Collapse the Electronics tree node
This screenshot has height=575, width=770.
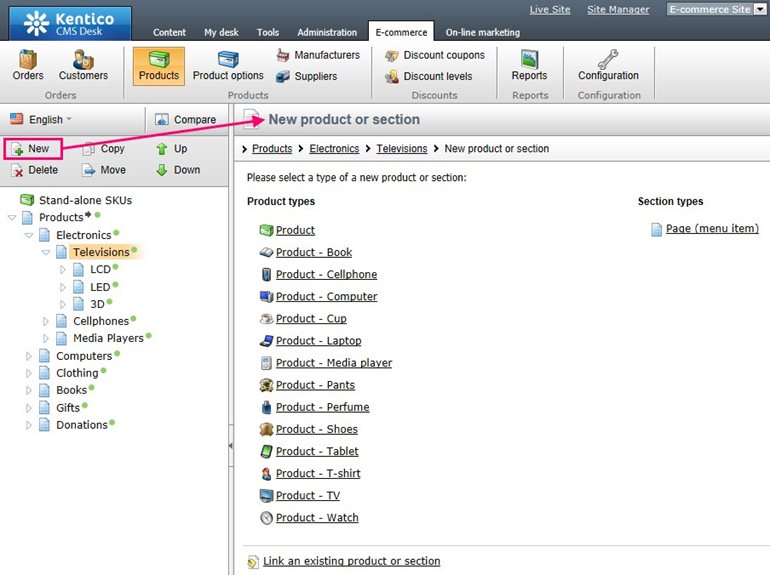[29, 235]
